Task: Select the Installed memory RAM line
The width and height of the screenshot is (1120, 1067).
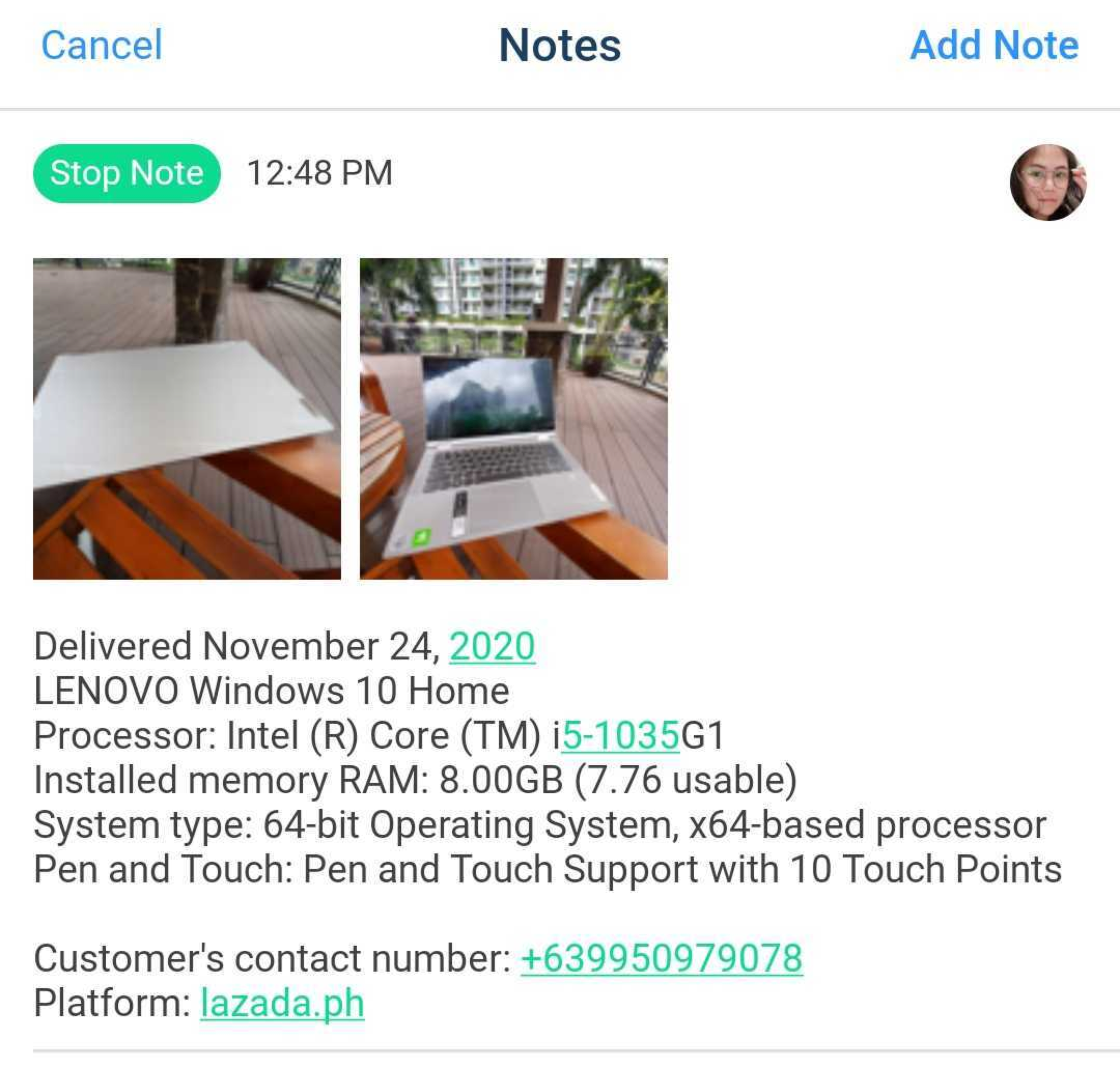Action: (415, 779)
